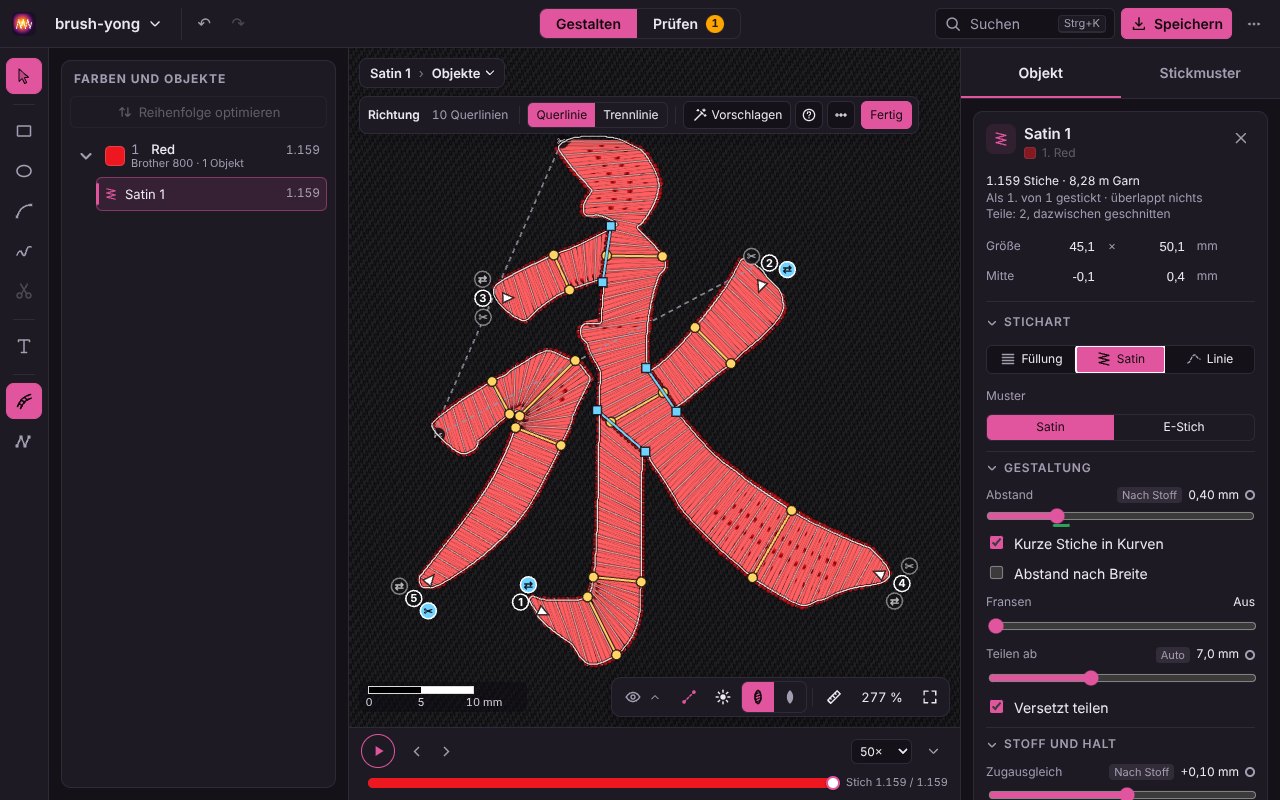Activate the stitch direction tool
The width and height of the screenshot is (1280, 800).
click(x=24, y=401)
